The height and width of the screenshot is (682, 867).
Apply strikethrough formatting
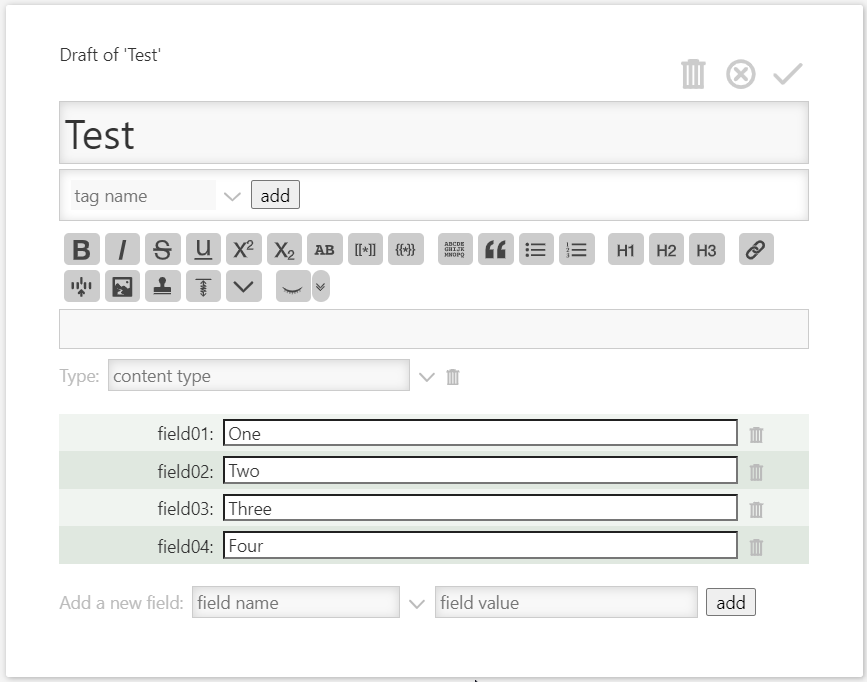pos(163,249)
